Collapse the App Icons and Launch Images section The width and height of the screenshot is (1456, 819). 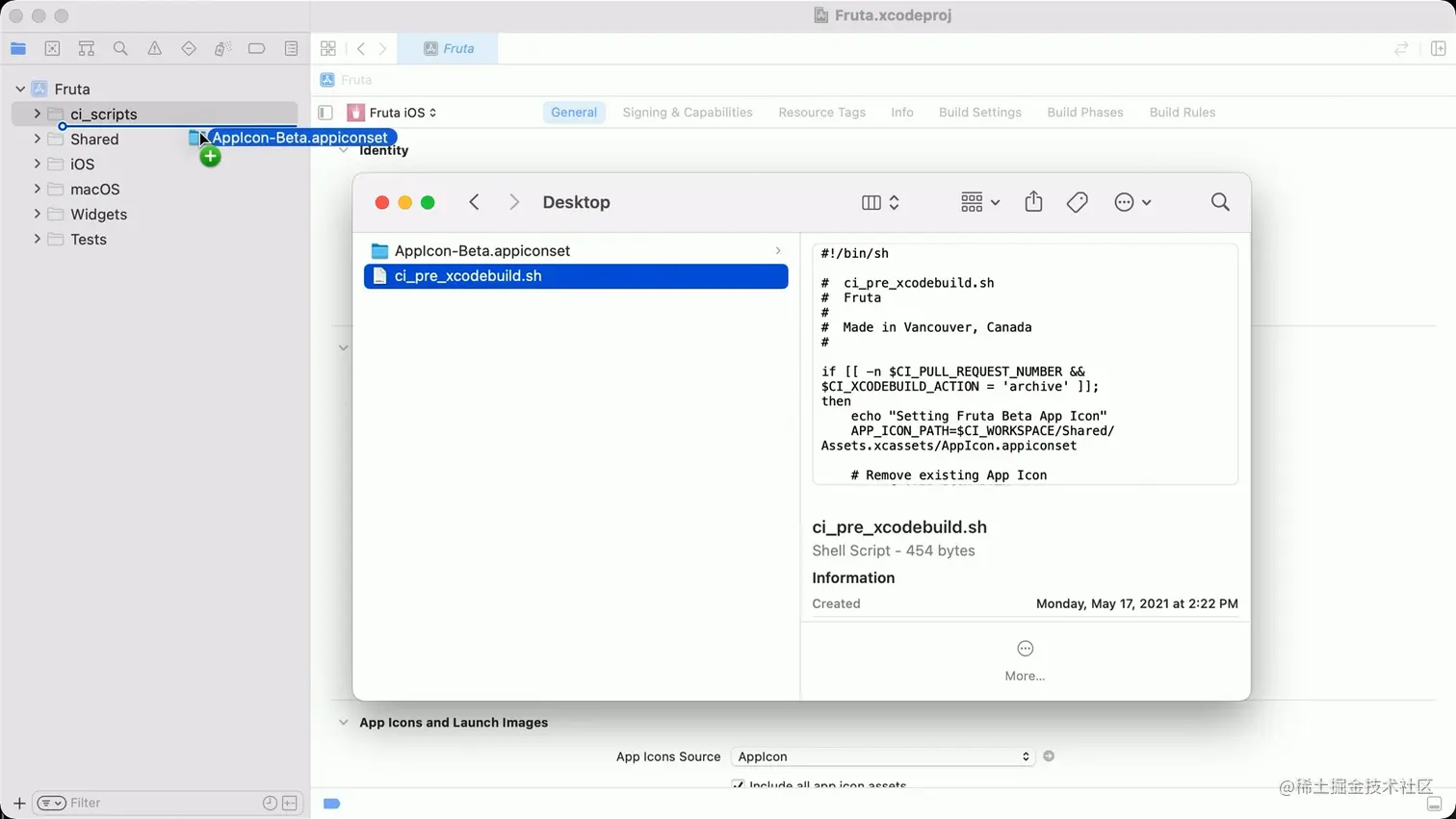coord(344,723)
